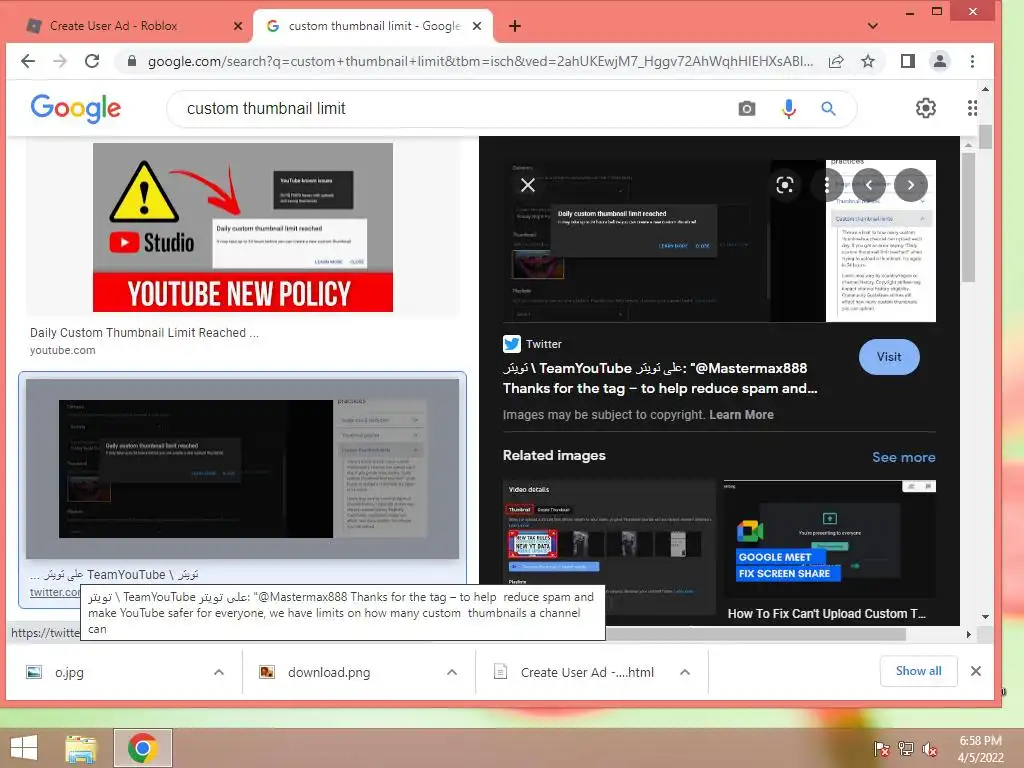Open the tab search dropdown arrow

872,26
